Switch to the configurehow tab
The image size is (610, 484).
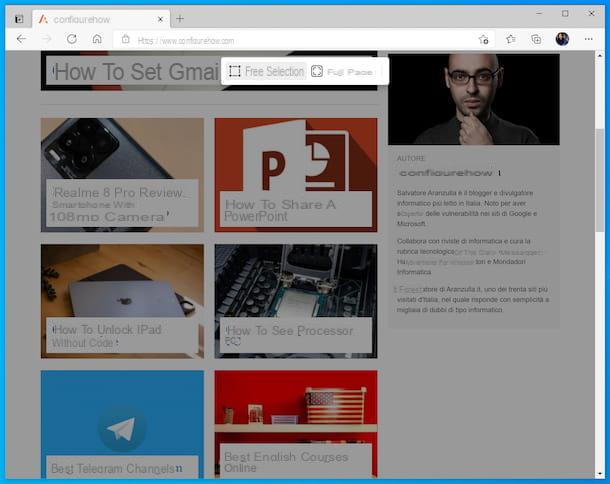click(x=101, y=19)
